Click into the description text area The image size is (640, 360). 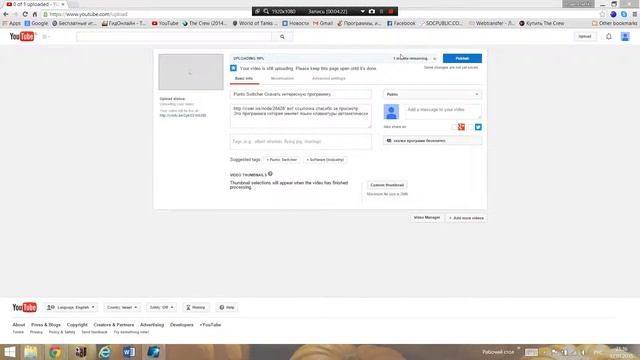pyautogui.click(x=301, y=116)
